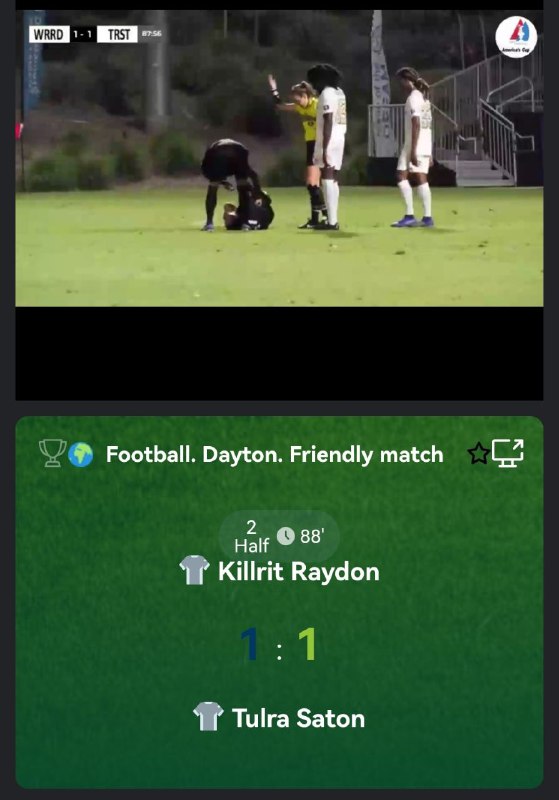Click the trophy tournament icon
559x800 pixels.
pyautogui.click(x=53, y=453)
